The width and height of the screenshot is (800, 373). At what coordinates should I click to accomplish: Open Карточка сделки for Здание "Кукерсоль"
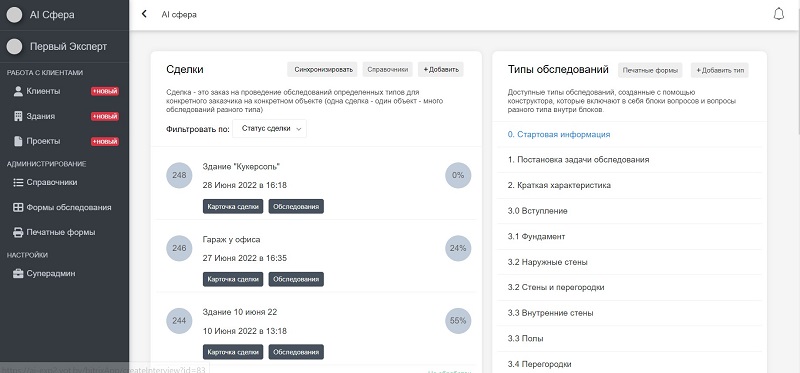pyautogui.click(x=233, y=207)
